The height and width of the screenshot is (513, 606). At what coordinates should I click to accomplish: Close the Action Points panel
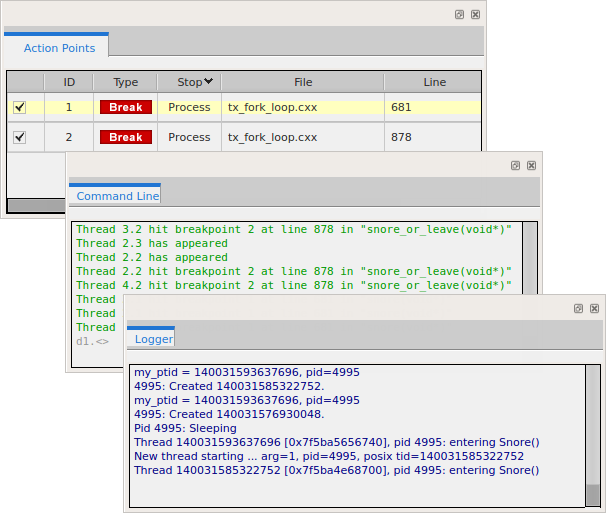475,15
